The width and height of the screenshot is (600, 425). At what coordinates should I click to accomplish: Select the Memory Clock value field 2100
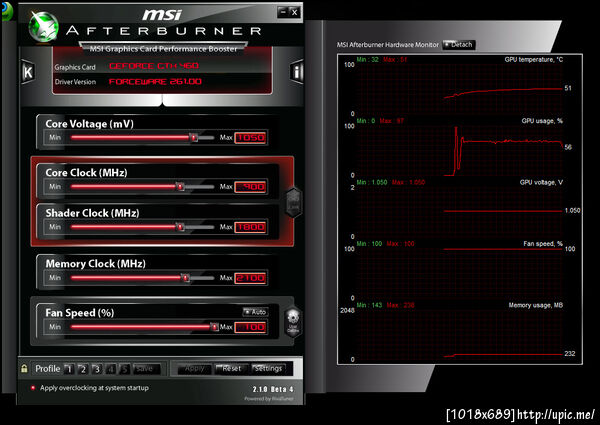tap(250, 278)
